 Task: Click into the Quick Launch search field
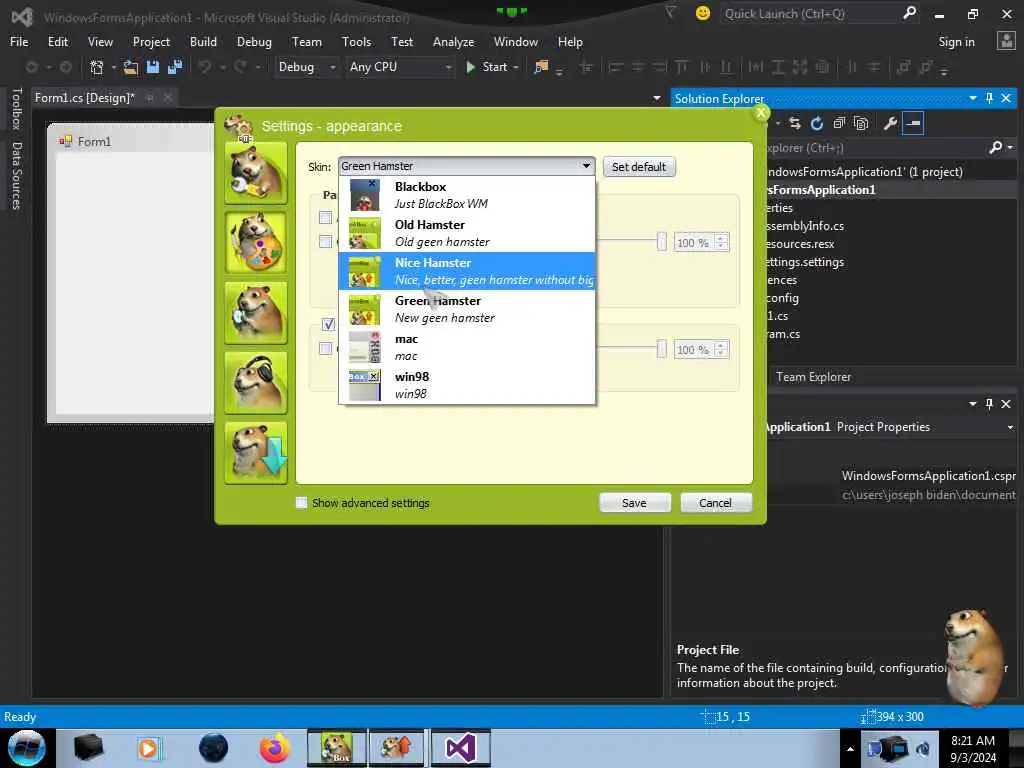810,14
